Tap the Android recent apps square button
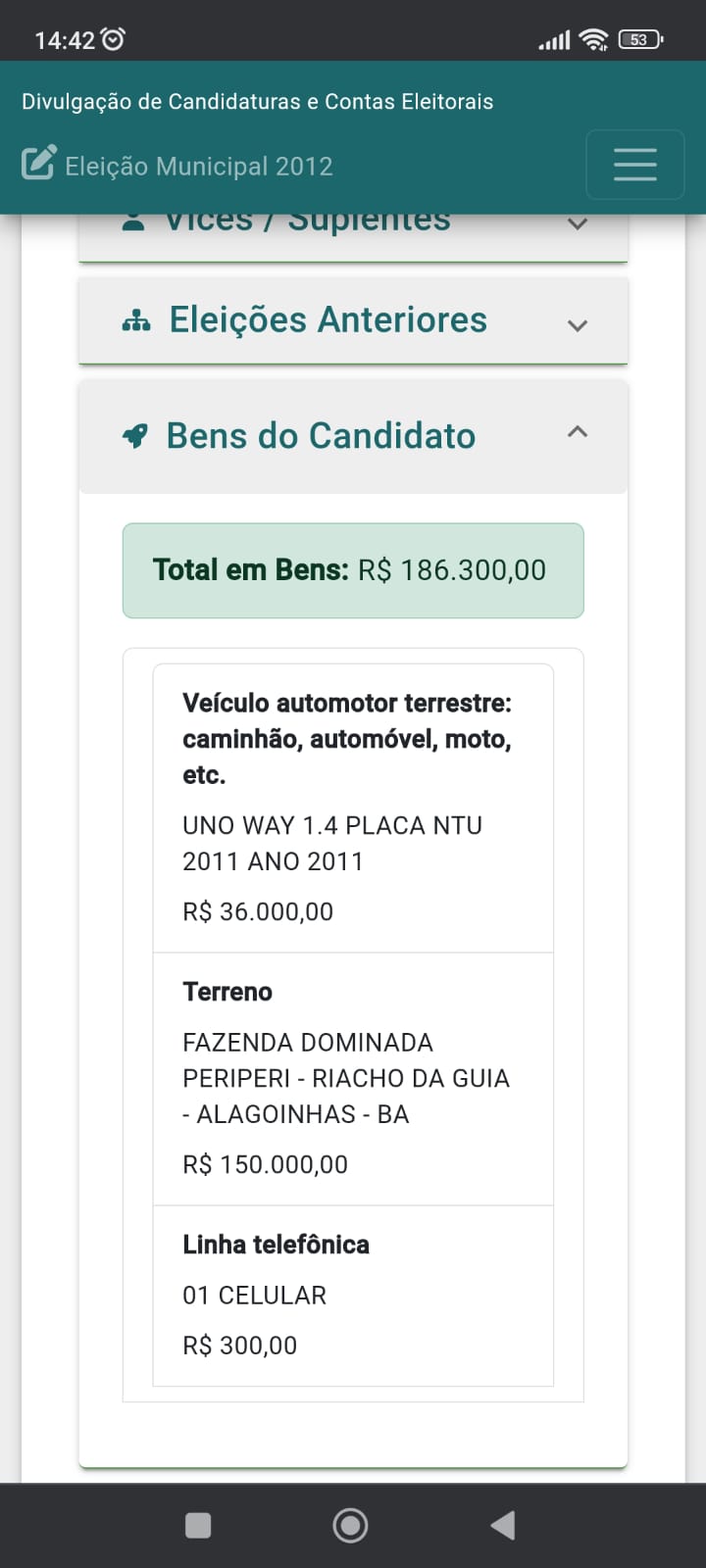Viewport: 706px width, 1568px height. (x=198, y=1525)
